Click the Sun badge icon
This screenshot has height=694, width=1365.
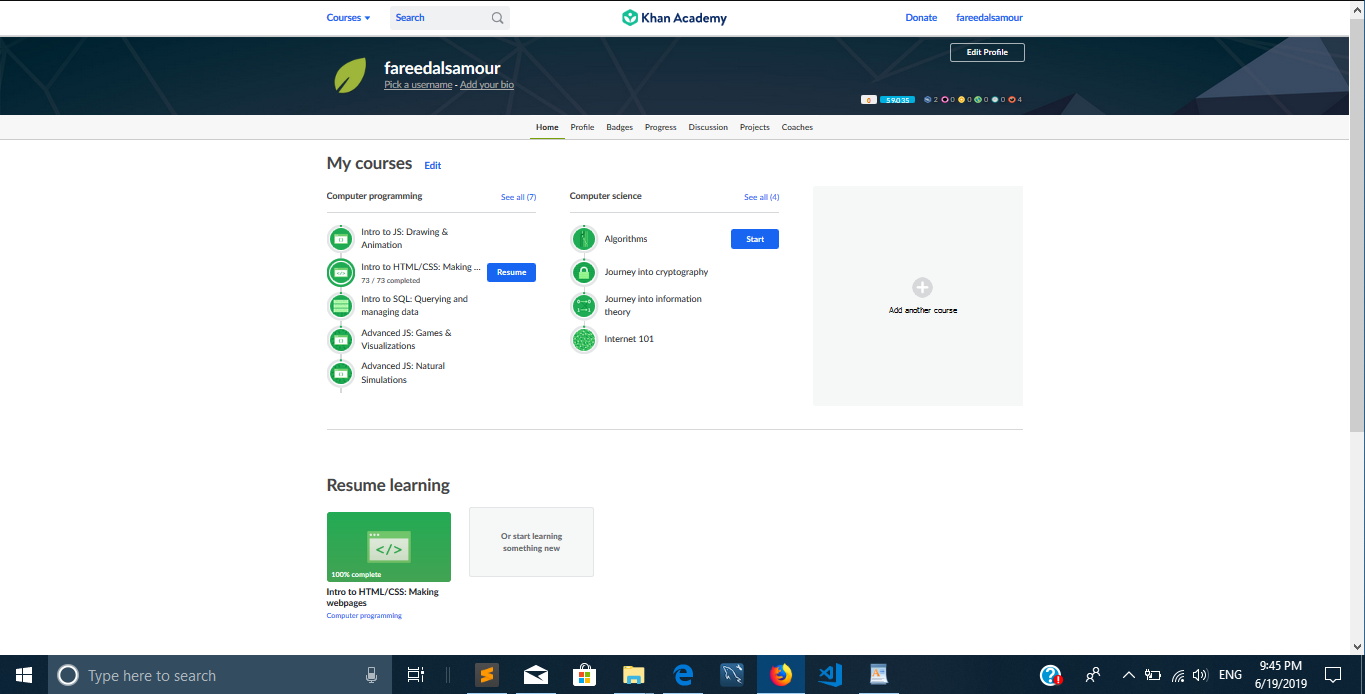961,100
